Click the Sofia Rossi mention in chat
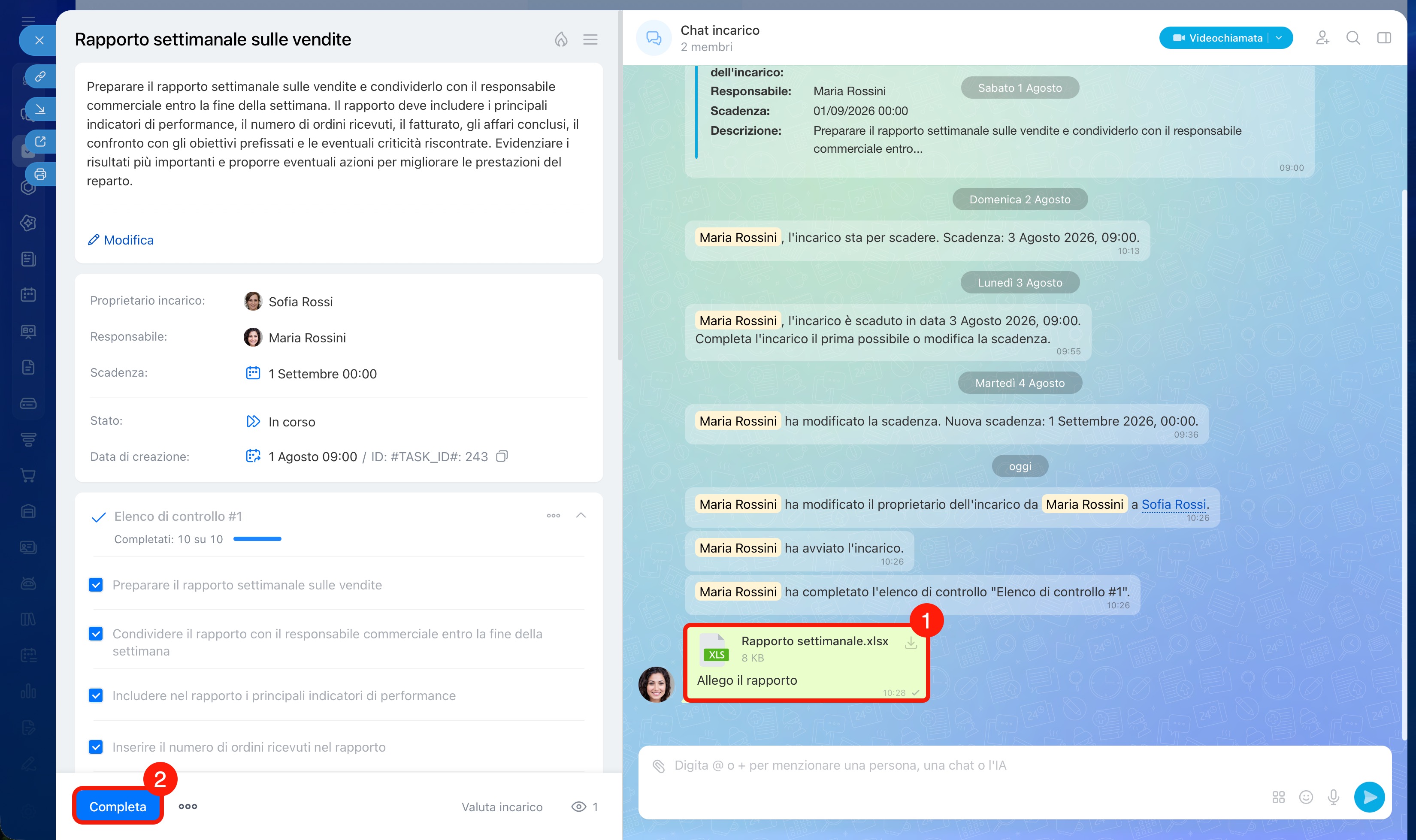 (1173, 505)
